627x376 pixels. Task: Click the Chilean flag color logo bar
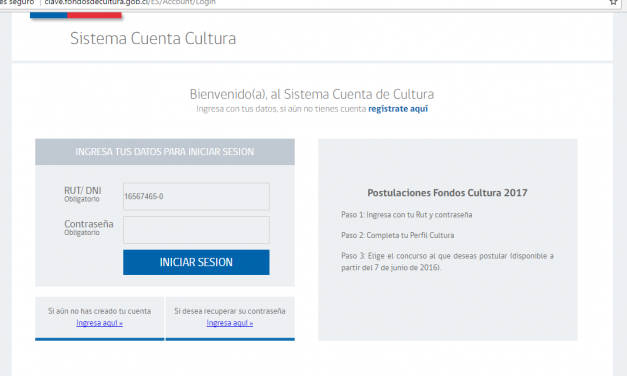click(x=76, y=15)
